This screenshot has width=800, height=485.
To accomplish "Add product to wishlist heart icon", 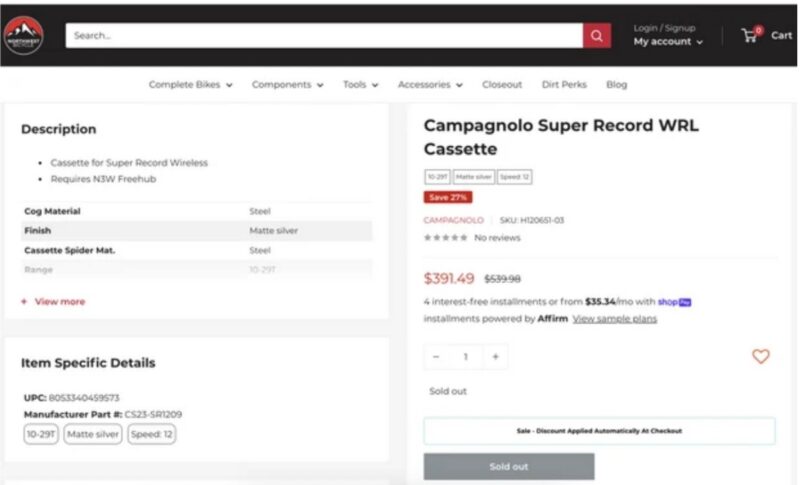I will pos(760,356).
